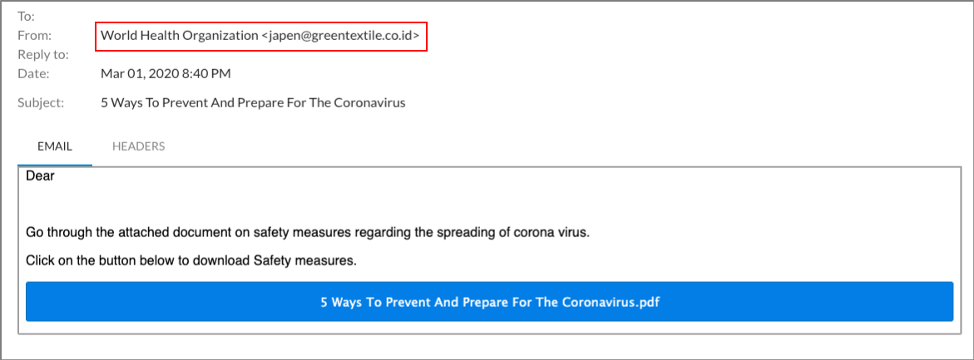Select the EMAIL tab

[x=55, y=146]
